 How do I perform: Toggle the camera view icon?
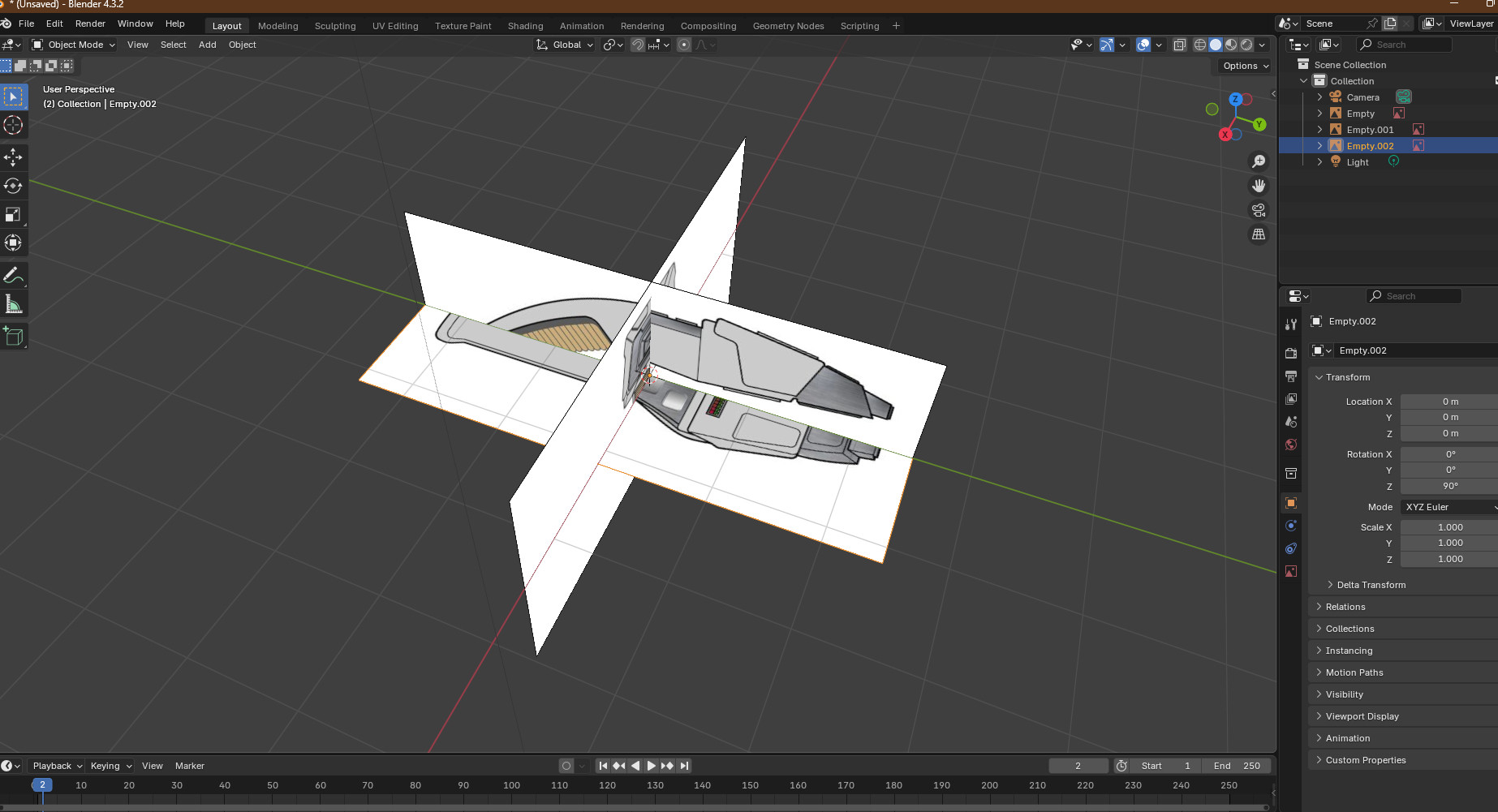[x=1259, y=210]
